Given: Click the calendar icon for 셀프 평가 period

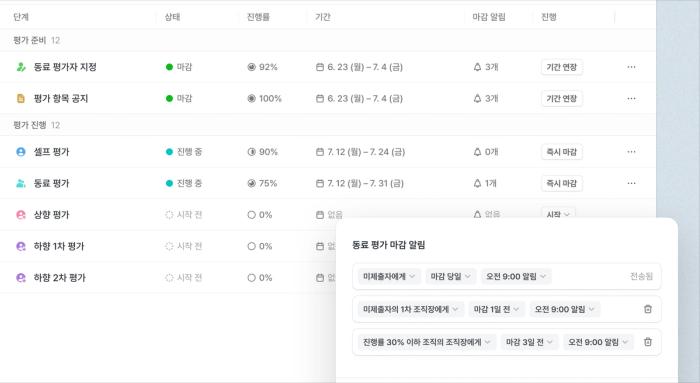Looking at the screenshot, I should (x=320, y=152).
